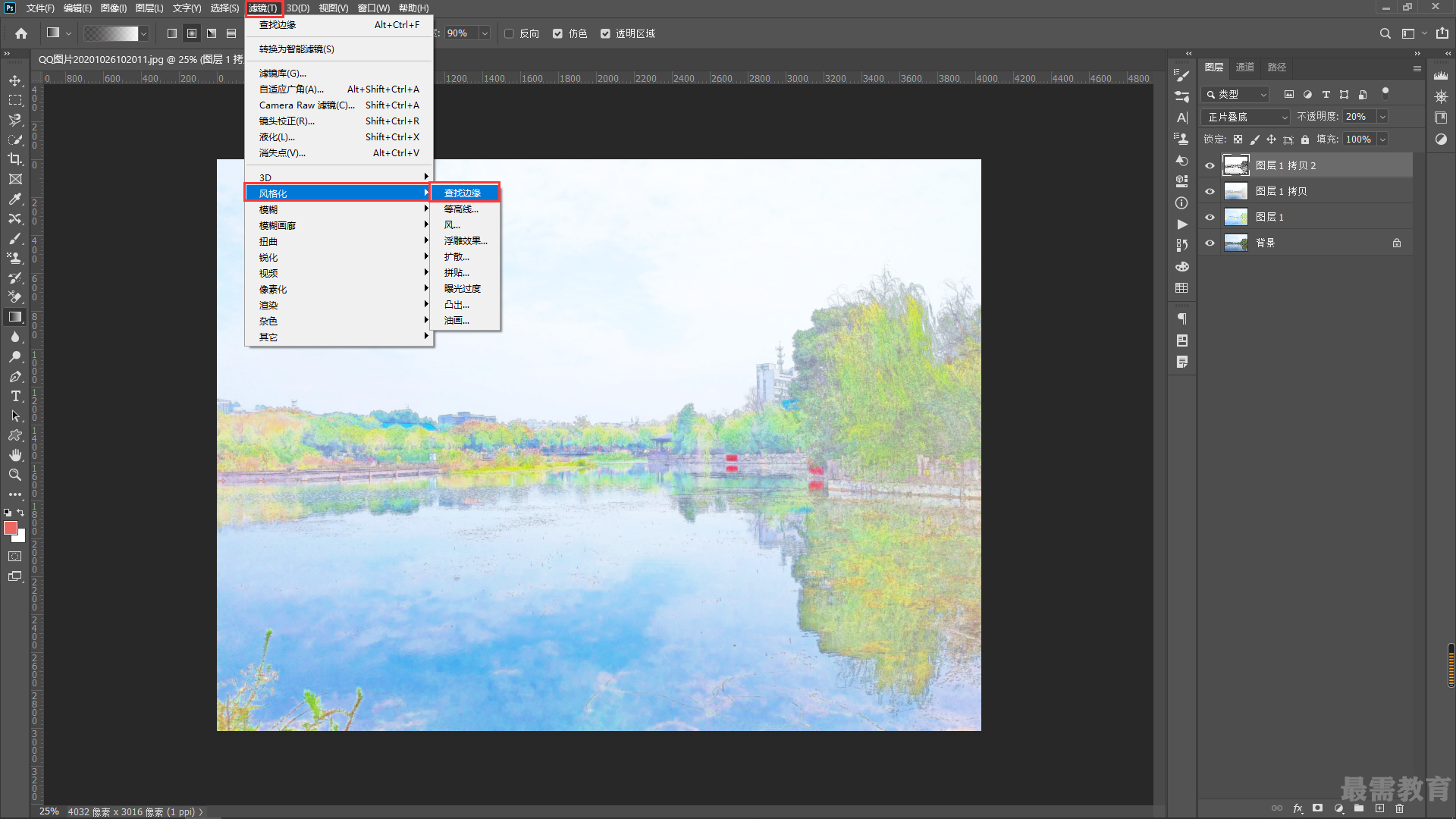This screenshot has height=819, width=1456.
Task: Expand the 扭曲 submenu
Action: pyautogui.click(x=339, y=241)
